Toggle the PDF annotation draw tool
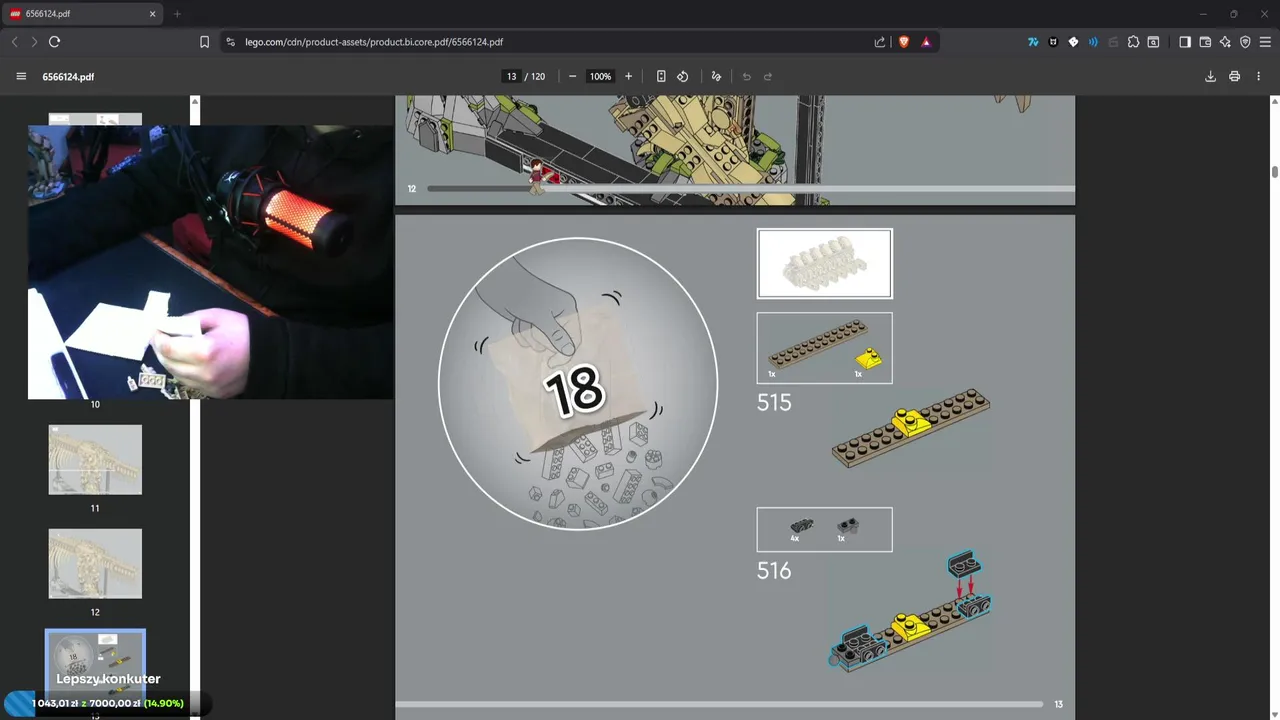 [x=716, y=76]
